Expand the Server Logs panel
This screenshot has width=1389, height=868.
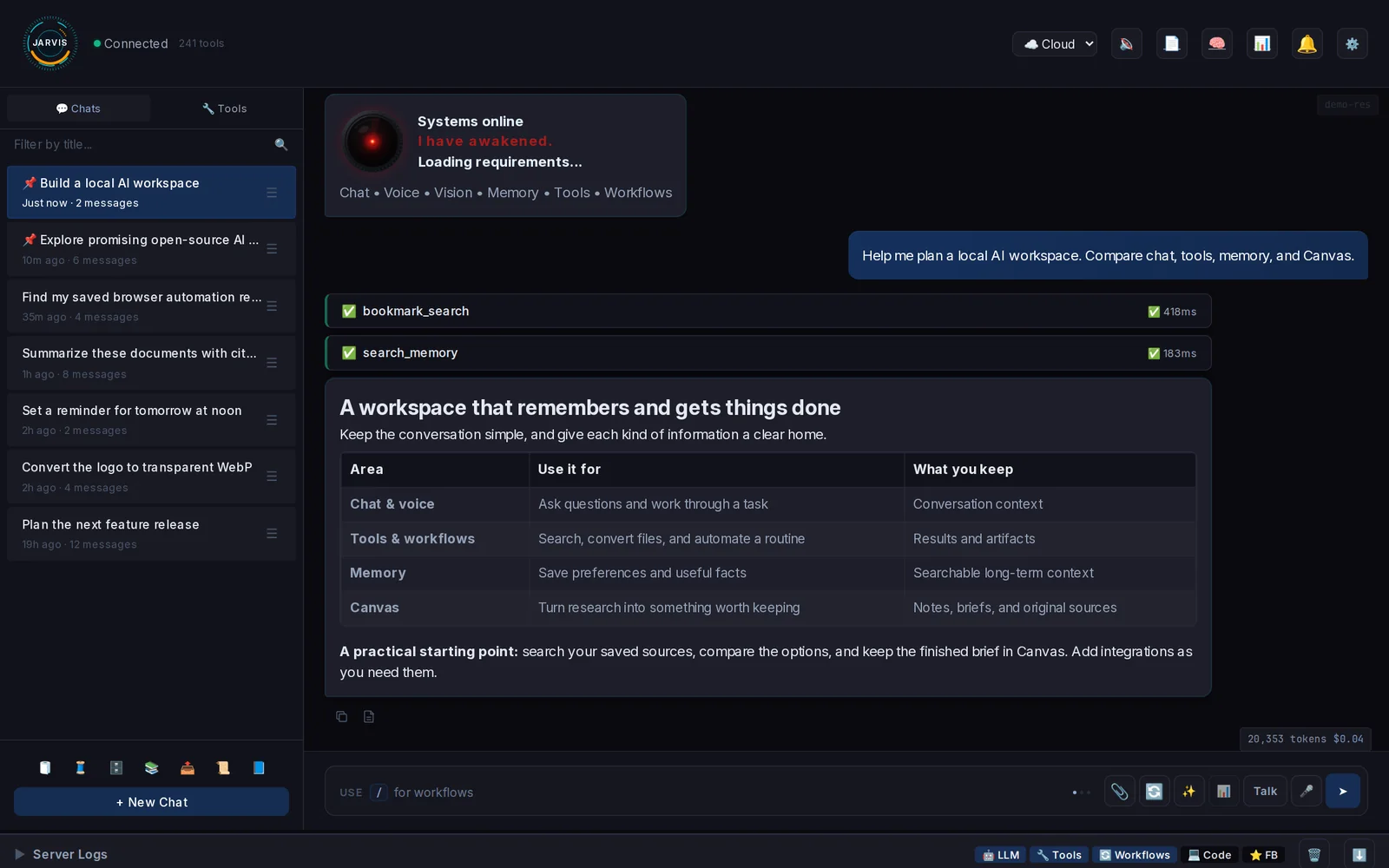coord(61,854)
